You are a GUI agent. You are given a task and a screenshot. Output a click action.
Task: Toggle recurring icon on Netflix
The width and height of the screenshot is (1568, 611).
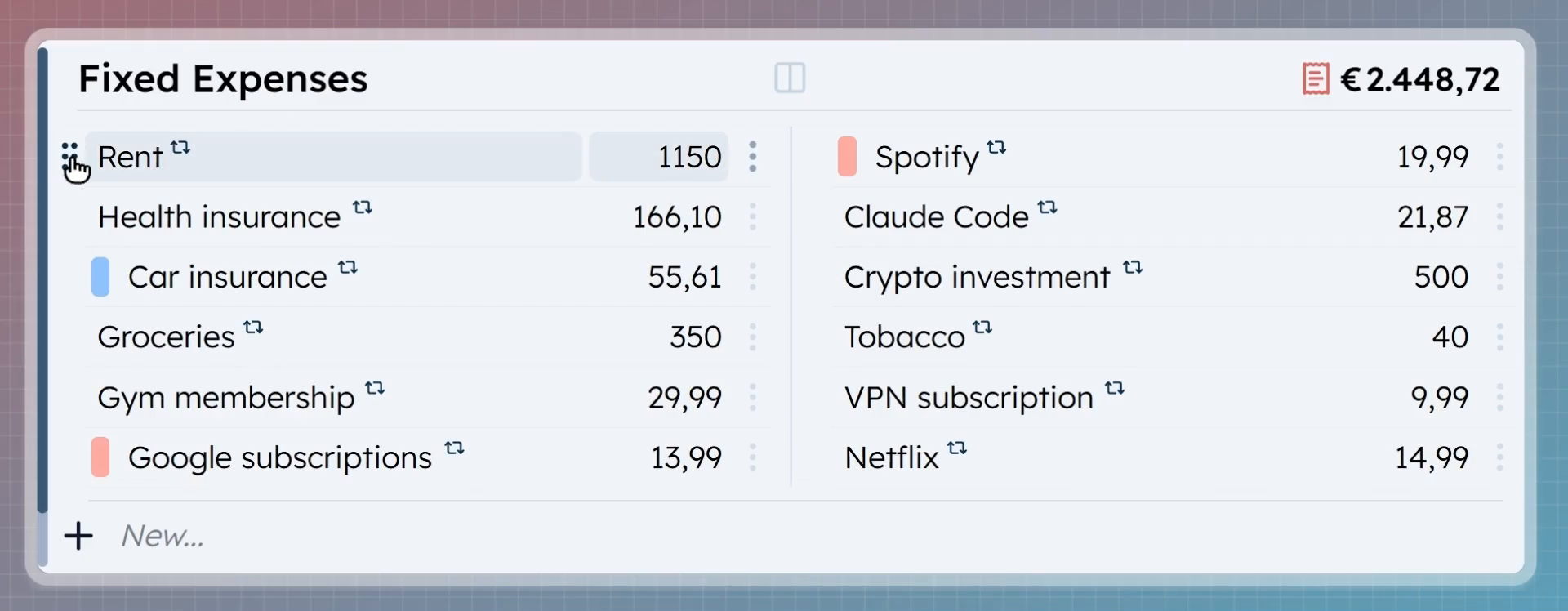point(957,448)
